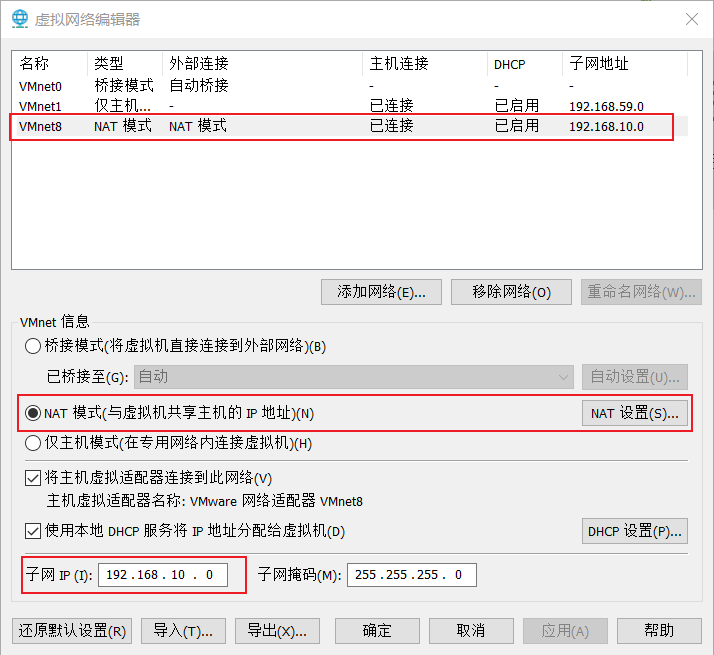Select the 仅主机模式 radio button
The width and height of the screenshot is (714, 655).
click(x=33, y=443)
